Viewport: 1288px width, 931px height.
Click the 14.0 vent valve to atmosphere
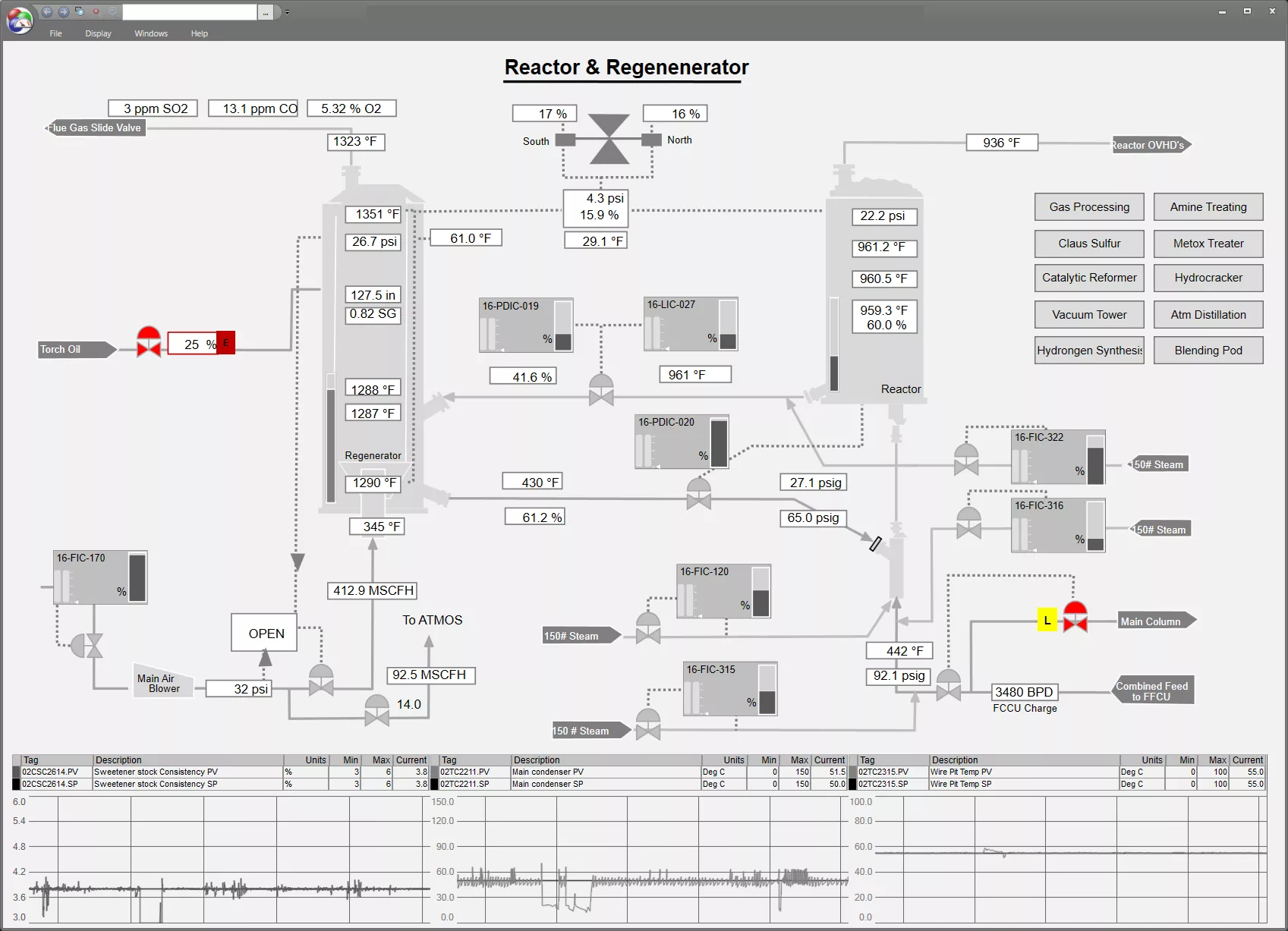pyautogui.click(x=377, y=710)
